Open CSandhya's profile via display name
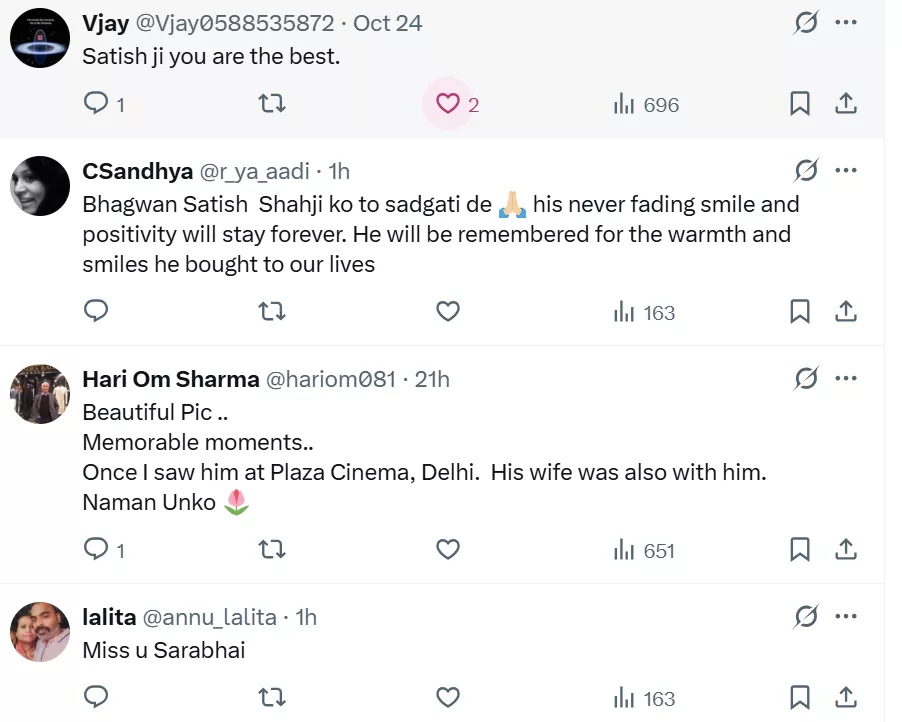Screen dimensions: 902x722 tap(137, 171)
